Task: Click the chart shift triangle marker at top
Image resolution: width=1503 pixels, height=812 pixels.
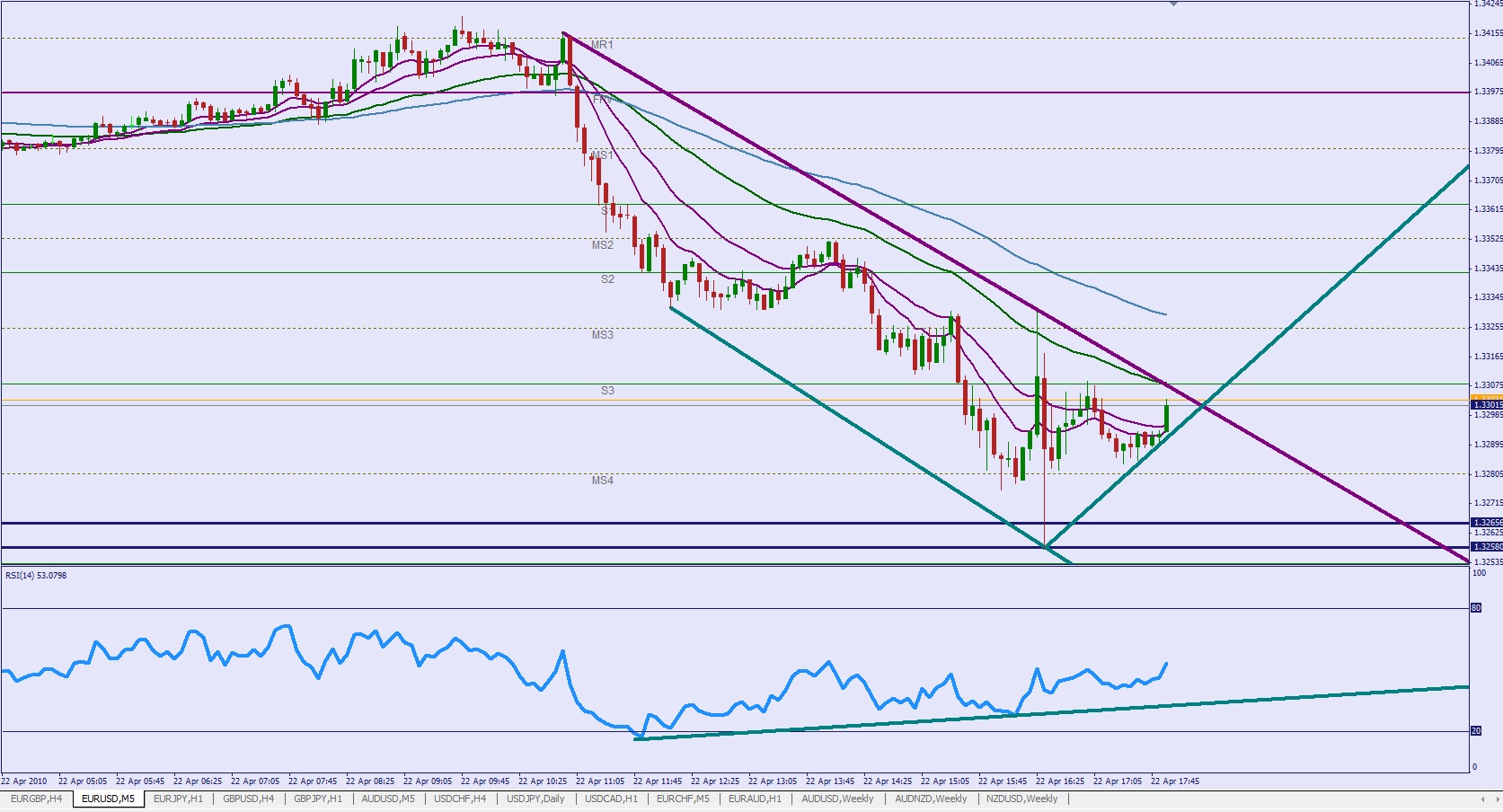Action: (x=1173, y=4)
